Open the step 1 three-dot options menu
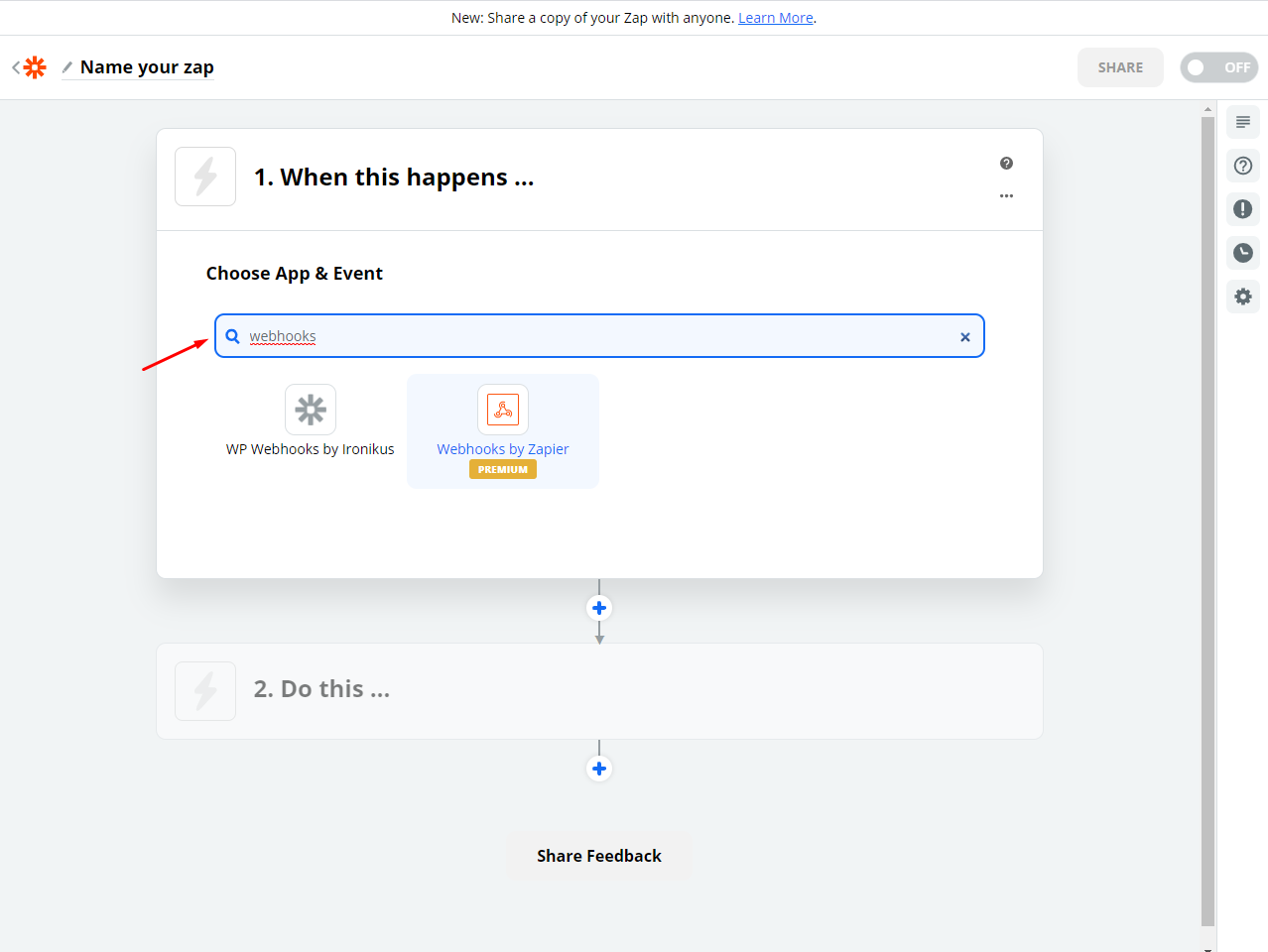 [x=1006, y=196]
